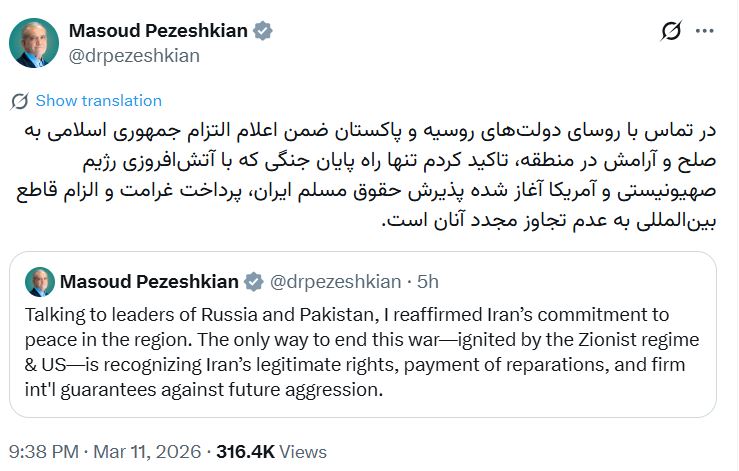Image resolution: width=739 pixels, height=471 pixels.
Task: Open the @drpezeshkian handle under the top name
Action: coord(134,55)
